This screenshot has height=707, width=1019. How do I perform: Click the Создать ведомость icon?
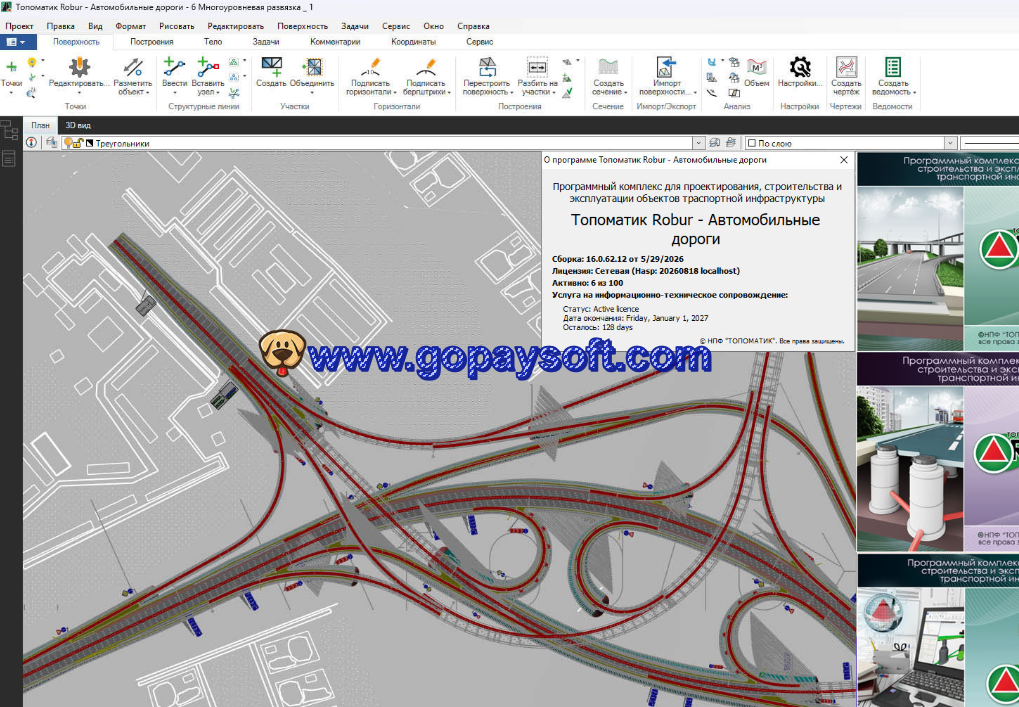[x=893, y=66]
